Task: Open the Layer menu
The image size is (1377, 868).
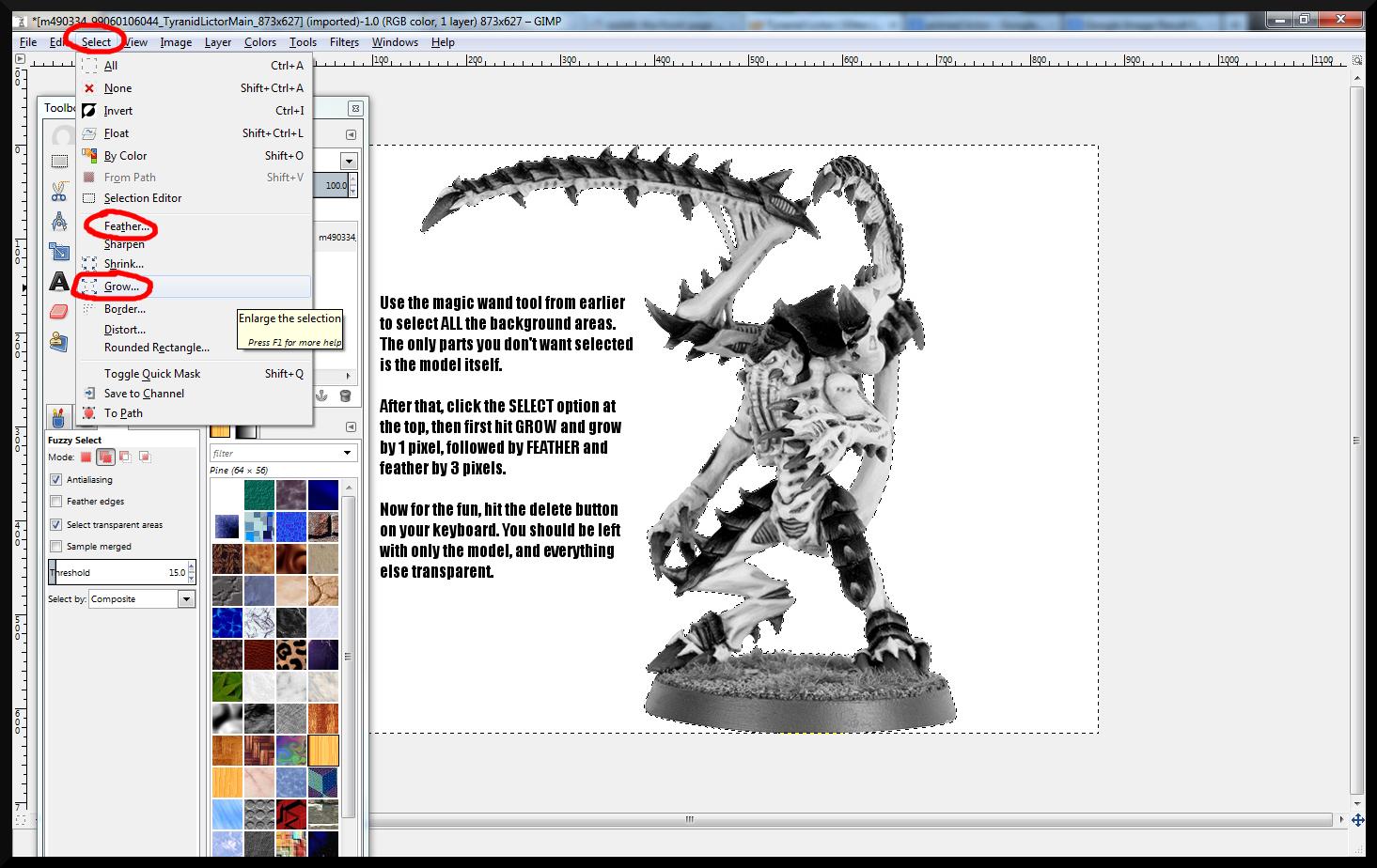Action: (x=218, y=42)
